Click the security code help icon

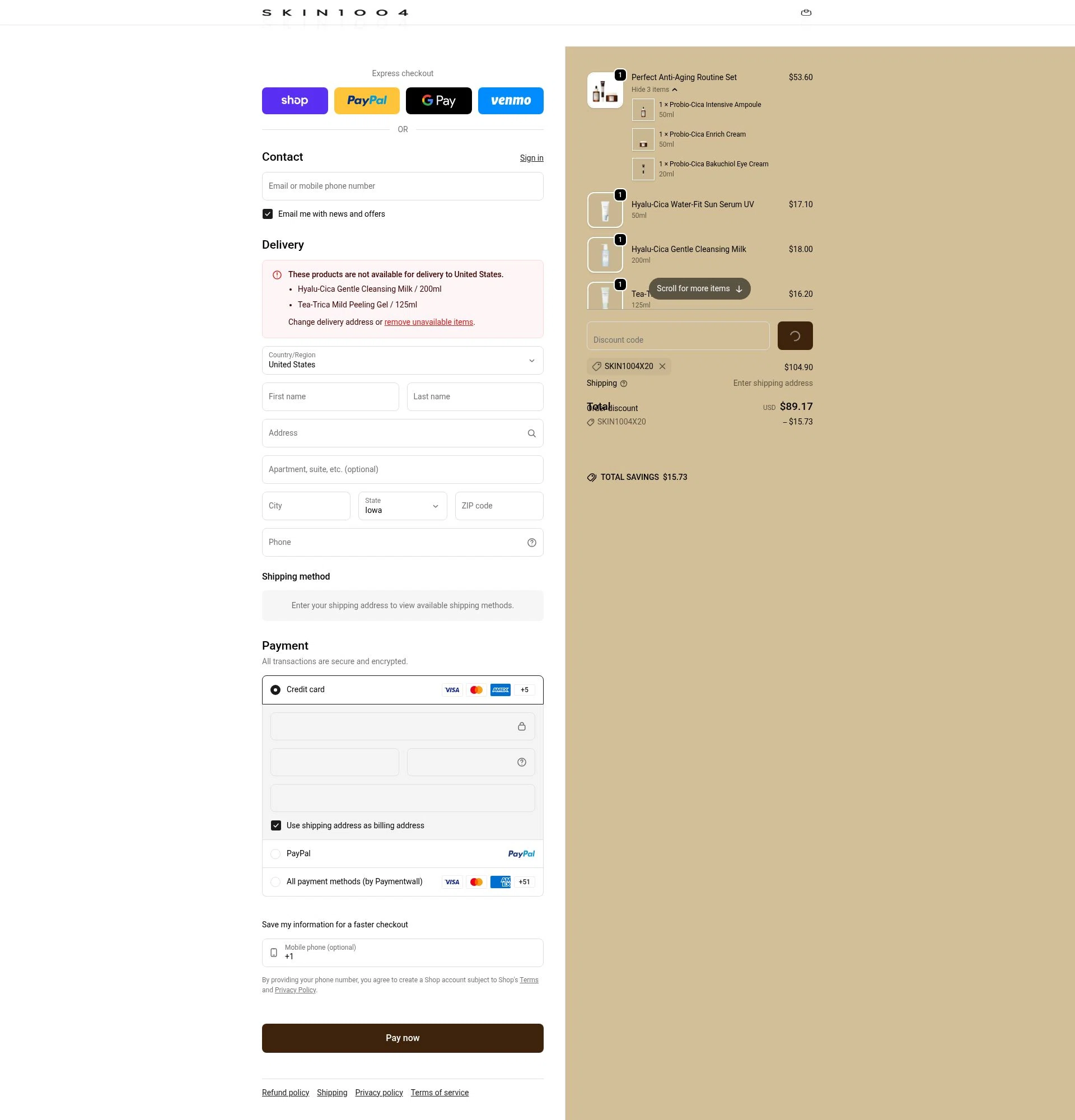coord(521,762)
